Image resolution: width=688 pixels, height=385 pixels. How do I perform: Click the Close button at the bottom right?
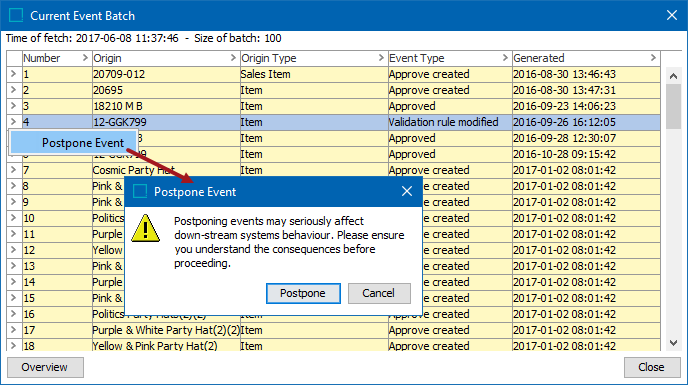tap(652, 367)
